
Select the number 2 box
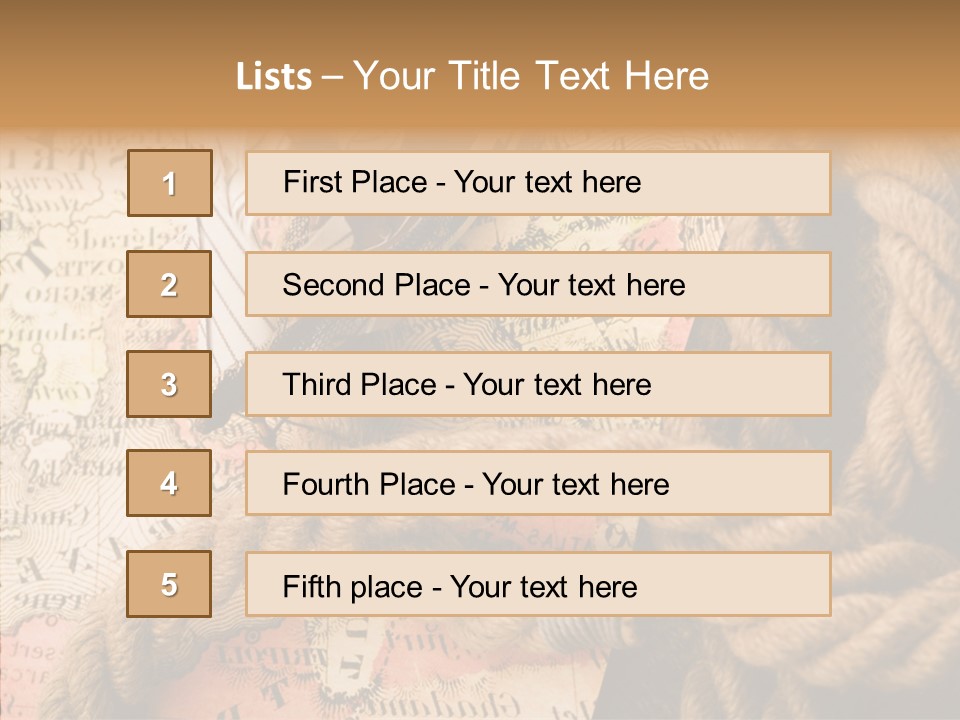click(169, 284)
